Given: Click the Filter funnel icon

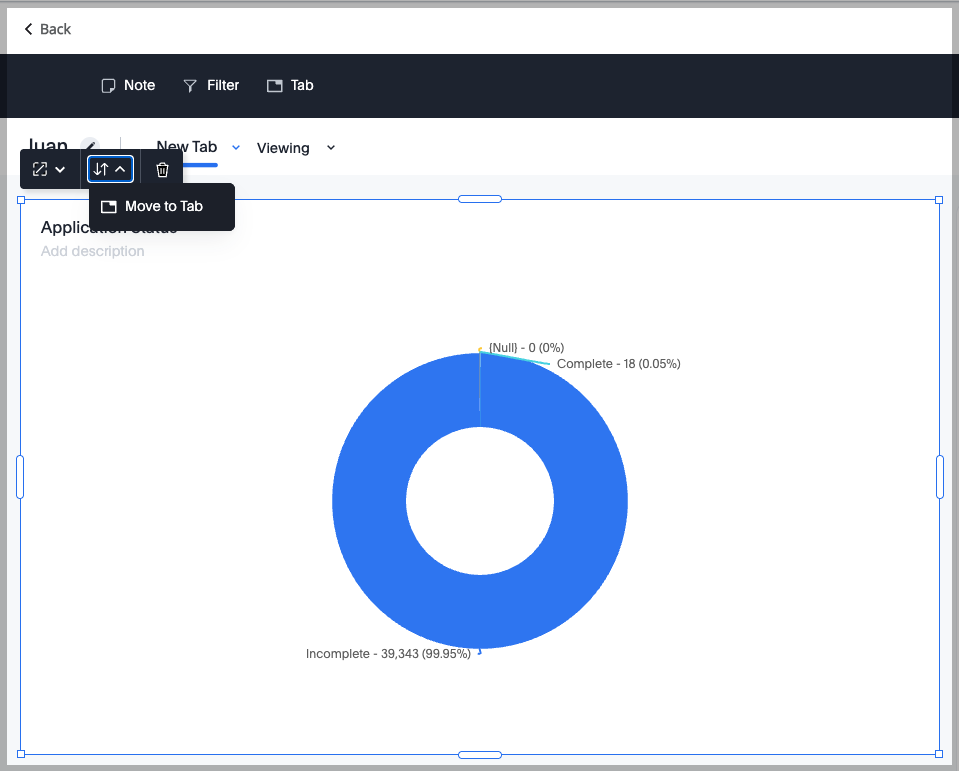Looking at the screenshot, I should [190, 86].
